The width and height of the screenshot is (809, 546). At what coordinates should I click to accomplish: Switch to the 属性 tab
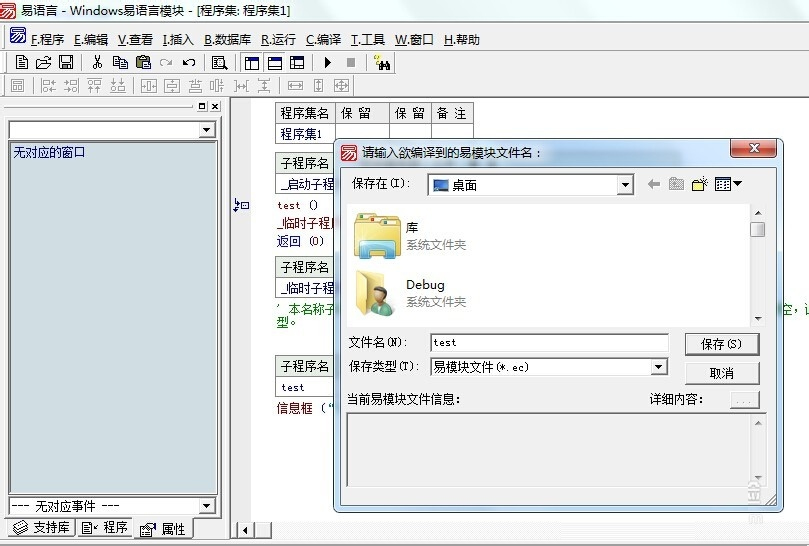(x=163, y=528)
